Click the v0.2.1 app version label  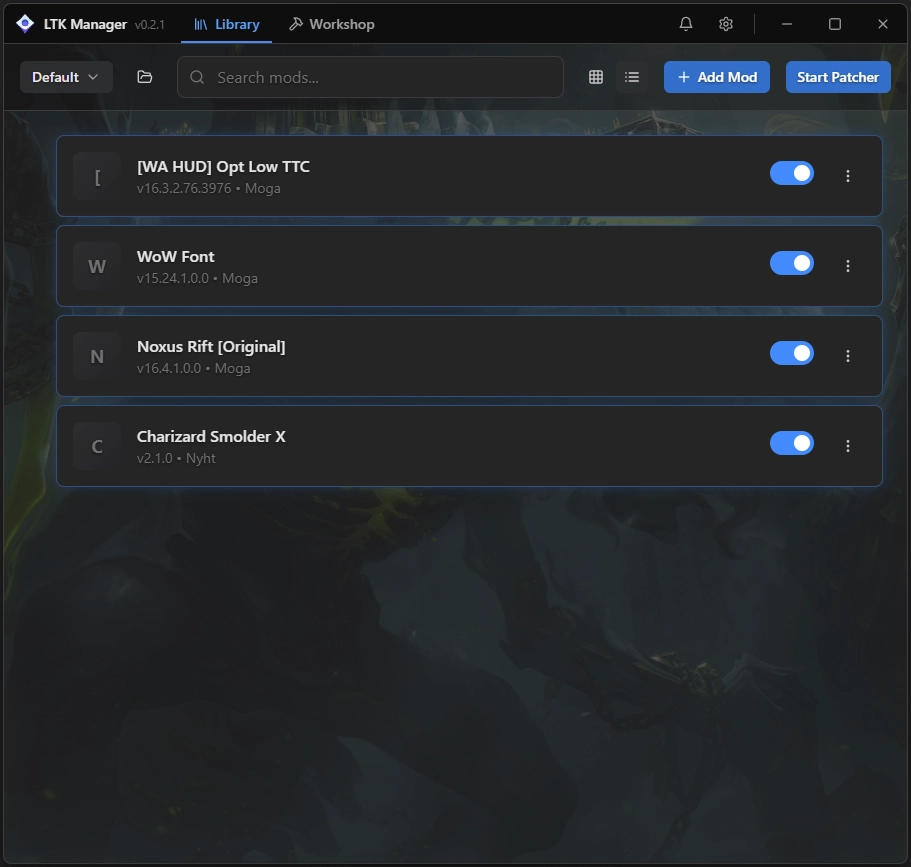click(149, 25)
